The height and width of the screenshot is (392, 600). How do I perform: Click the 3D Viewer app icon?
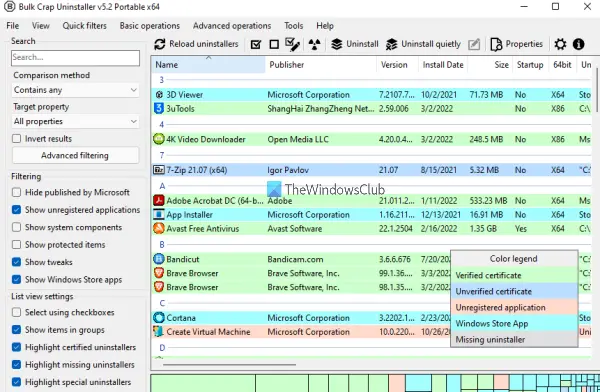[159, 95]
